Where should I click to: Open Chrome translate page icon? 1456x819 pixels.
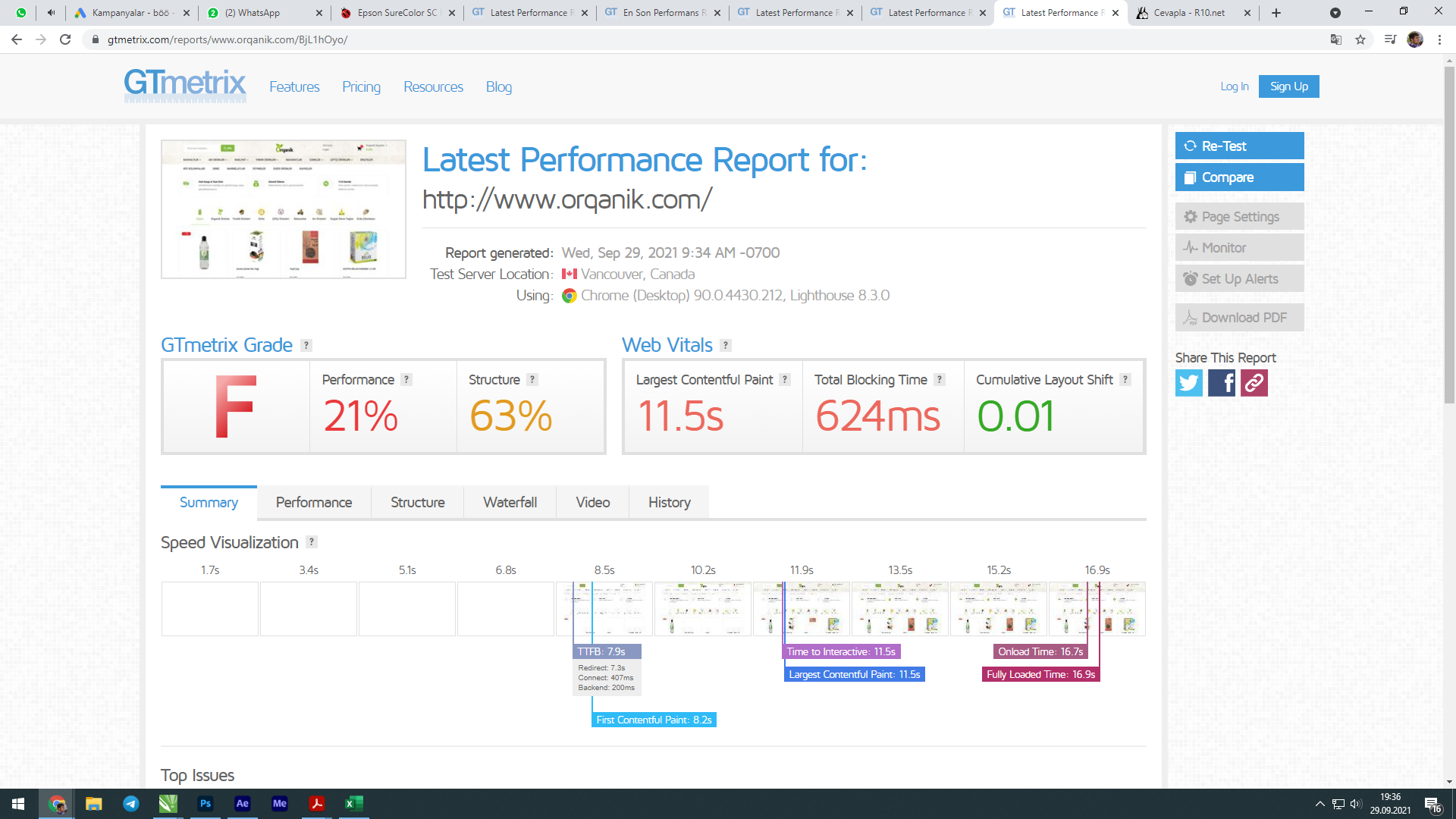click(1336, 39)
